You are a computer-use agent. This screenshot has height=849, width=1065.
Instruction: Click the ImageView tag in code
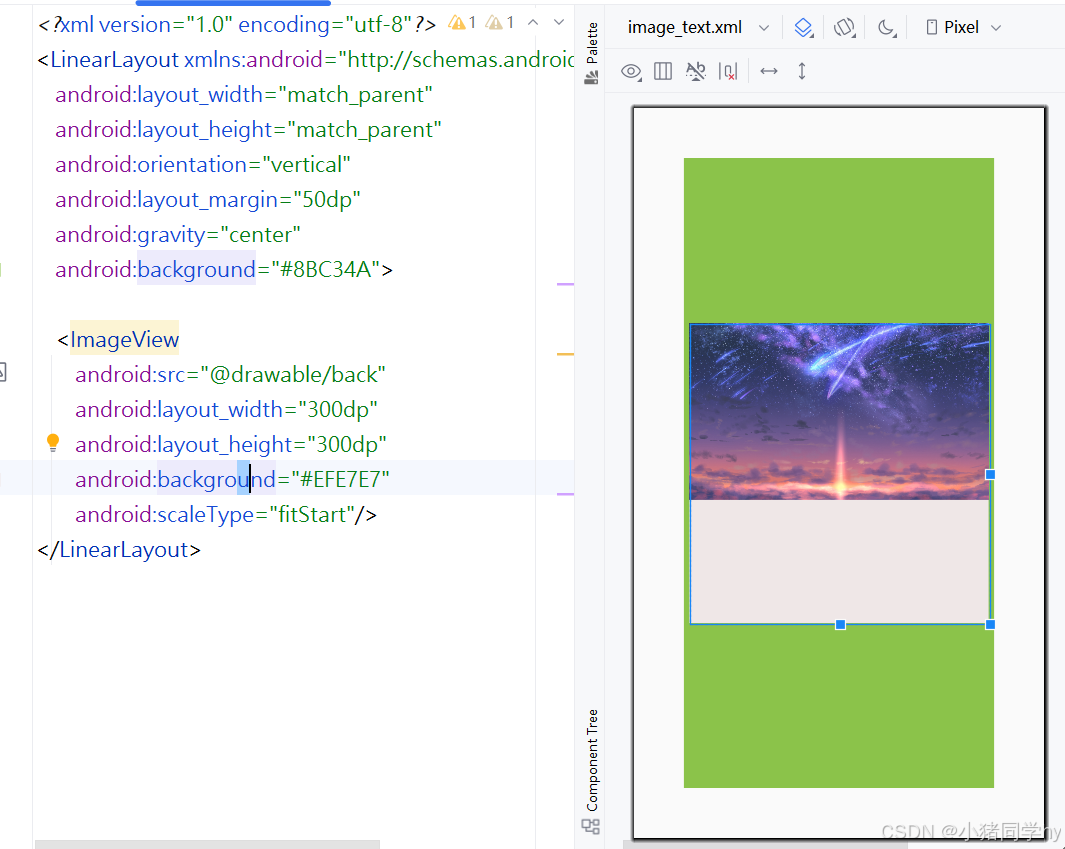point(124,339)
